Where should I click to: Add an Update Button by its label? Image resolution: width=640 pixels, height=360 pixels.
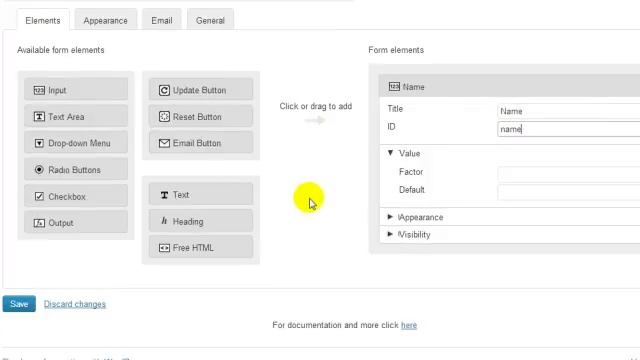pyautogui.click(x=199, y=90)
